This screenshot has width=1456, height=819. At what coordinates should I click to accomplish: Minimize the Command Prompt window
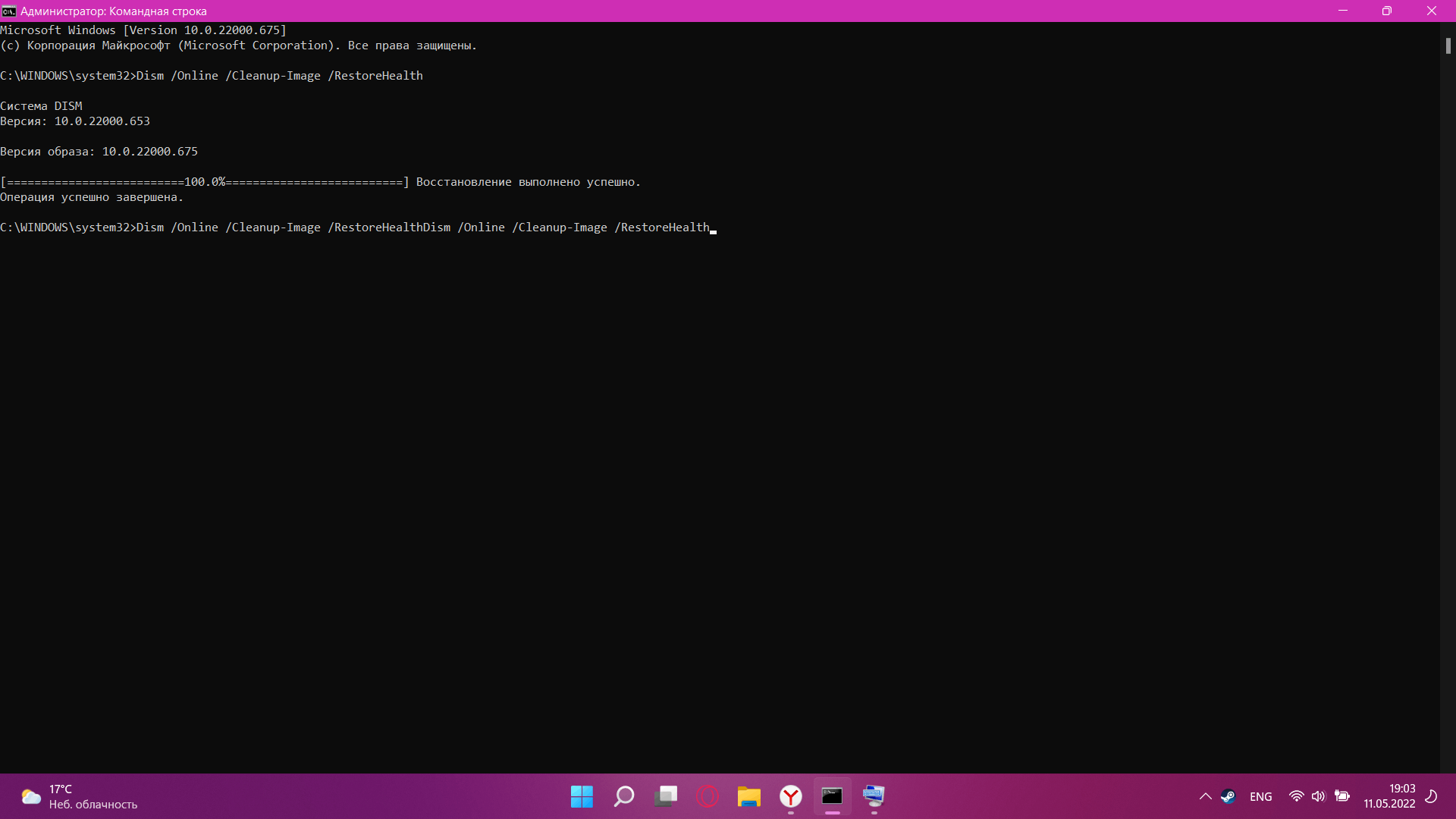point(1343,11)
